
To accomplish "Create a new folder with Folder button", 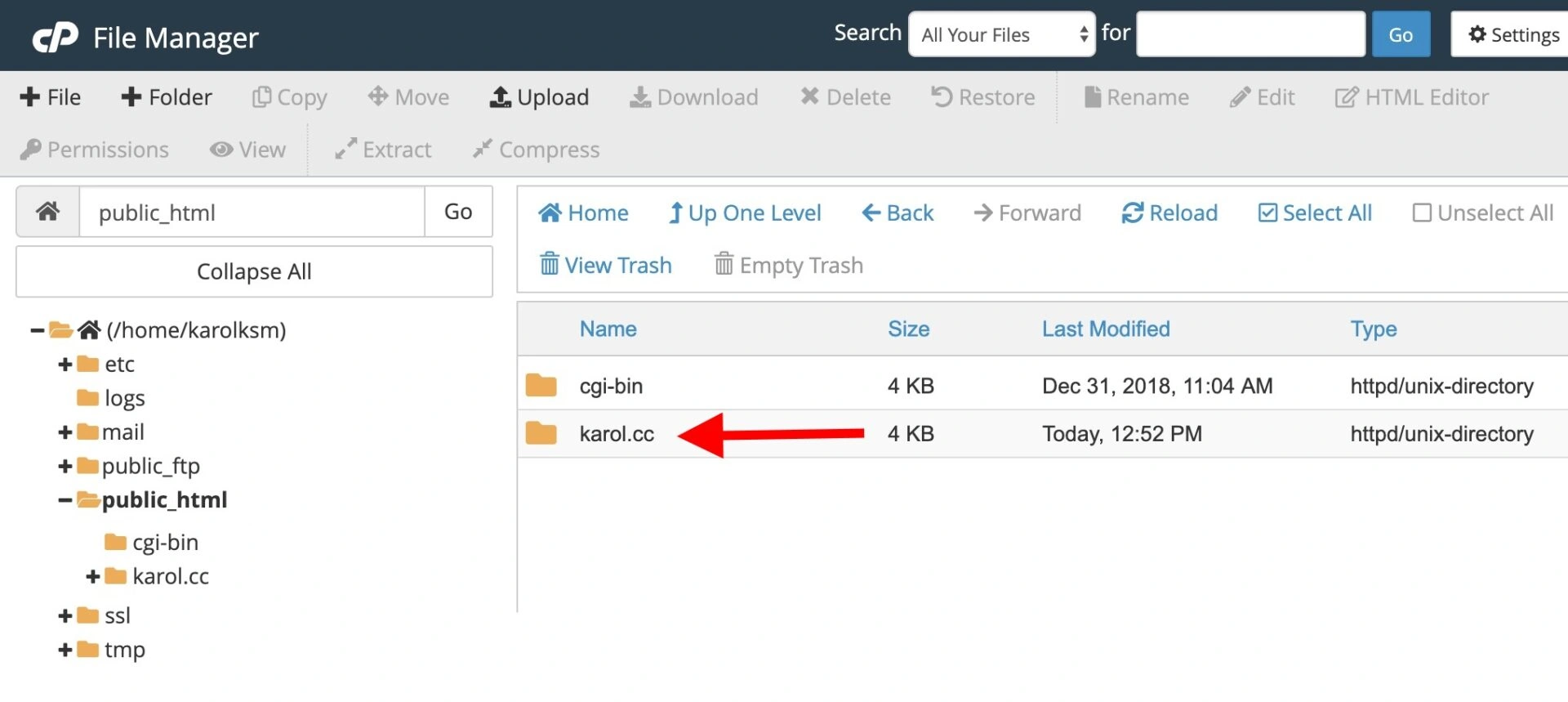I will pos(166,97).
